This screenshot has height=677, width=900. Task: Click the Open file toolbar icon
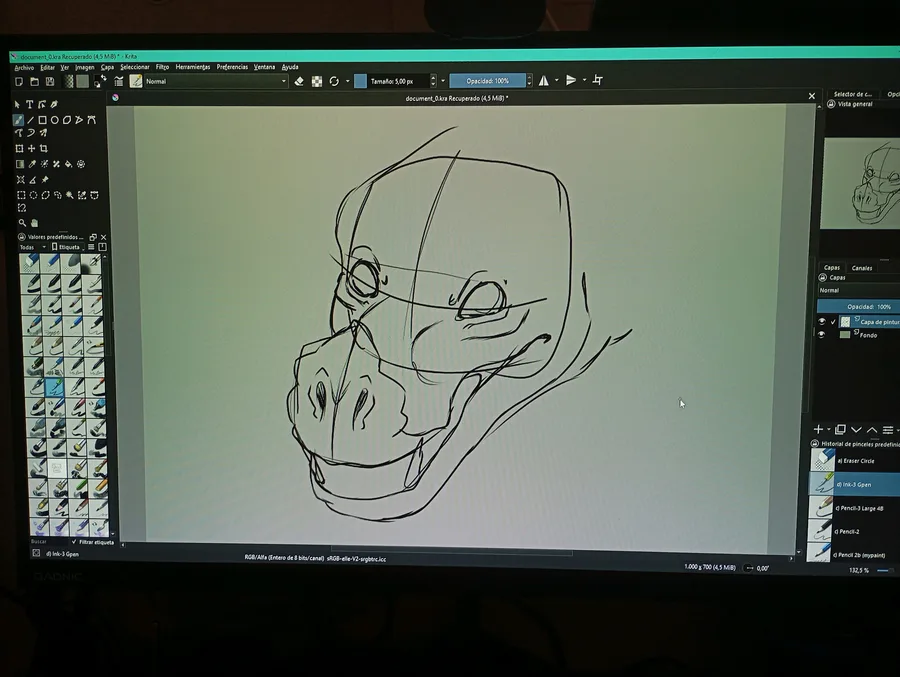(x=34, y=82)
